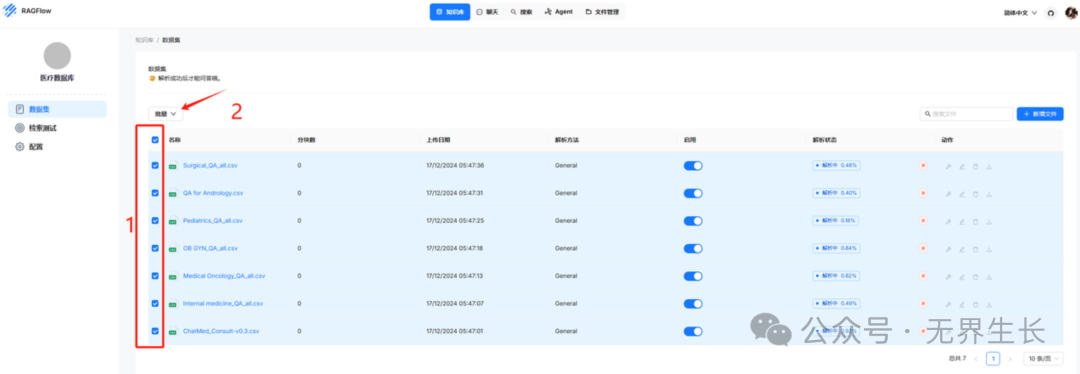Select 检索测试 in the left sidebar

tap(57, 128)
